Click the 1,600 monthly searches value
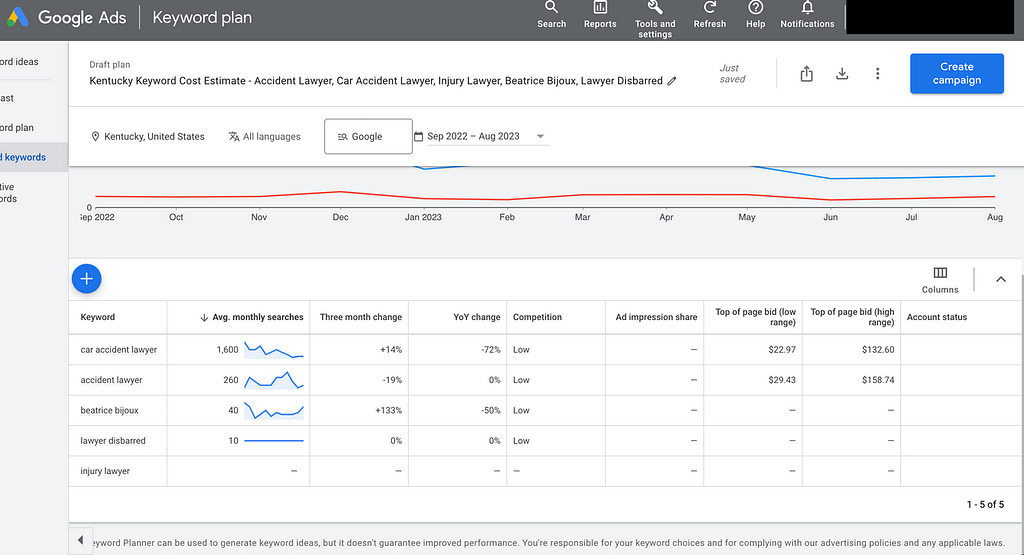1024x555 pixels. [227, 350]
